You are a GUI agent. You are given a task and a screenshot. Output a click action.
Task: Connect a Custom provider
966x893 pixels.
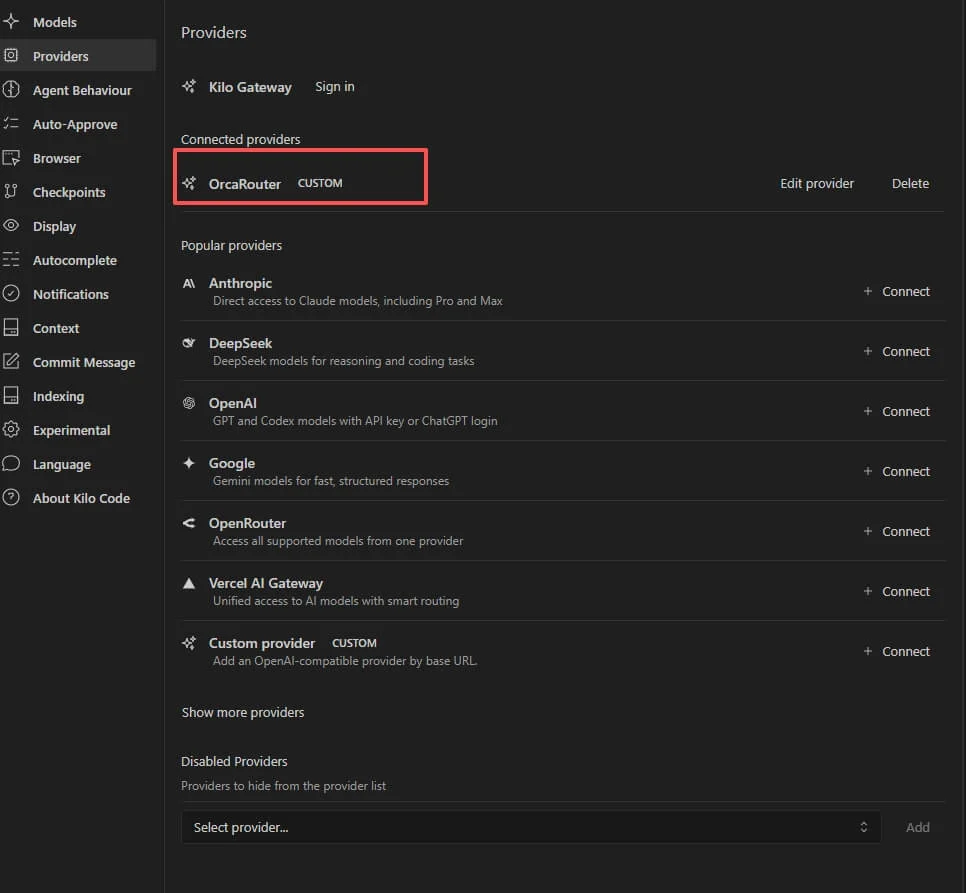[897, 651]
